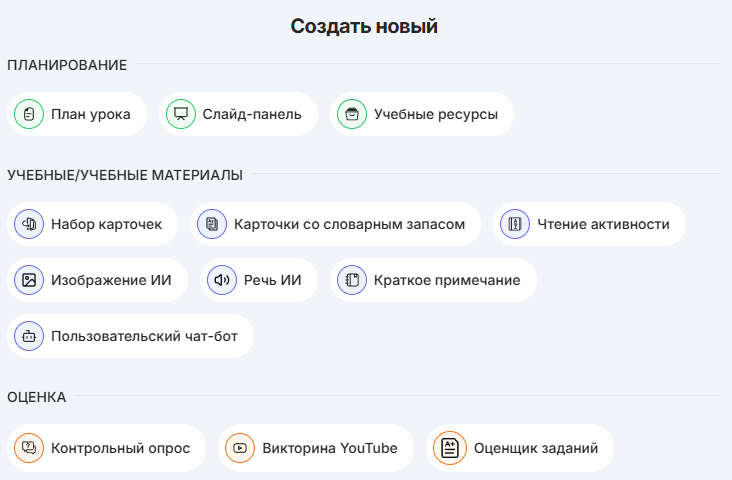732x480 pixels.
Task: Create a Контрольный опрос
Action: click(106, 448)
